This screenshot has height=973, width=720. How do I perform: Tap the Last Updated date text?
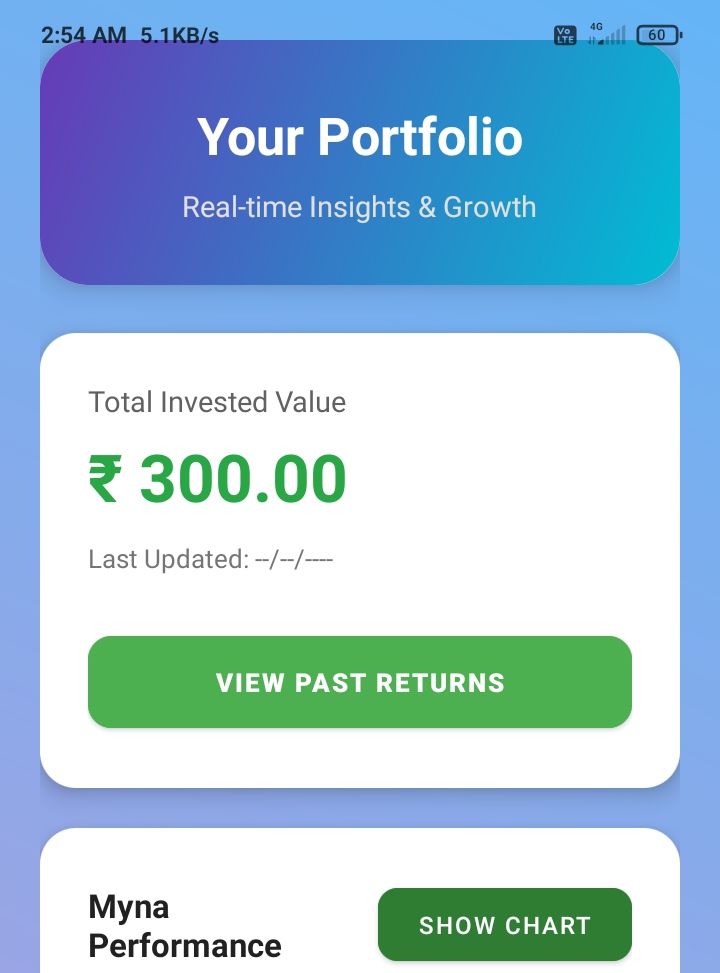pos(210,559)
